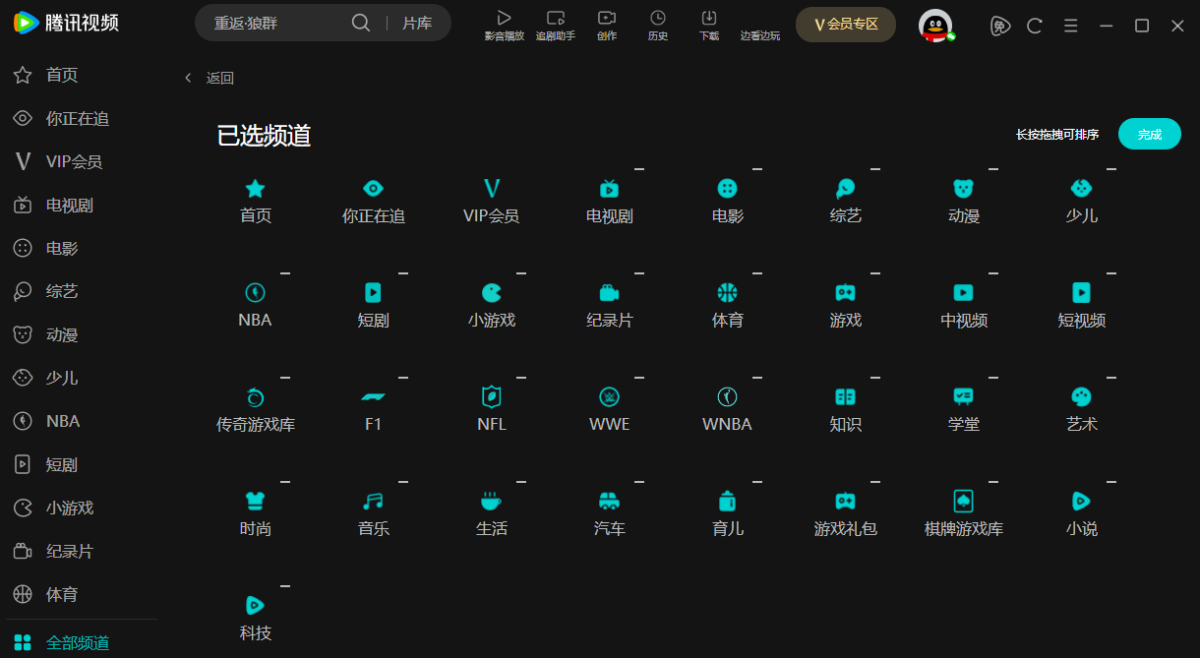Go back using the 返回 chevron
This screenshot has height=658, width=1200.
pyautogui.click(x=188, y=78)
